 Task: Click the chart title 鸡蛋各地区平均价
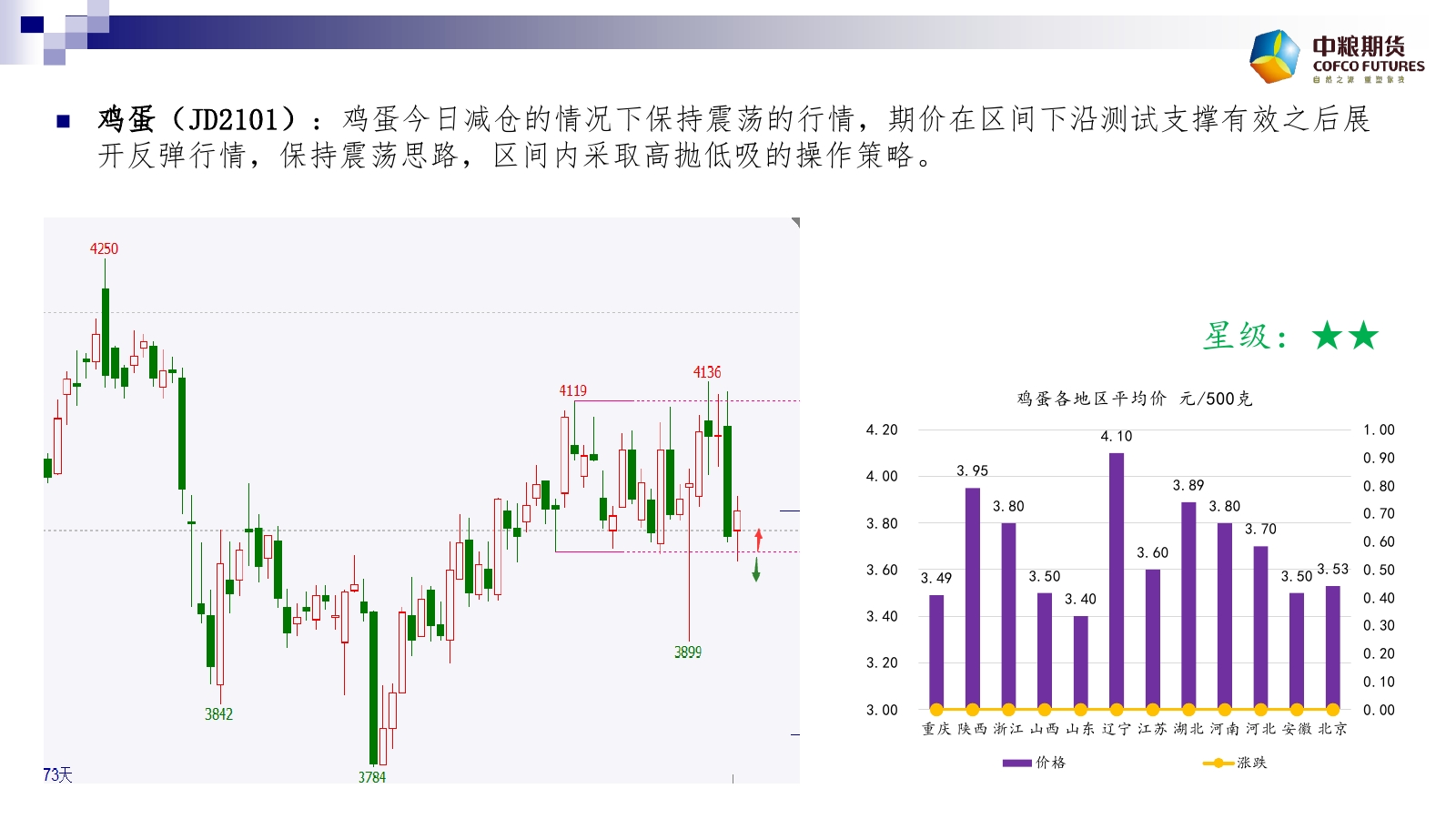1091,399
